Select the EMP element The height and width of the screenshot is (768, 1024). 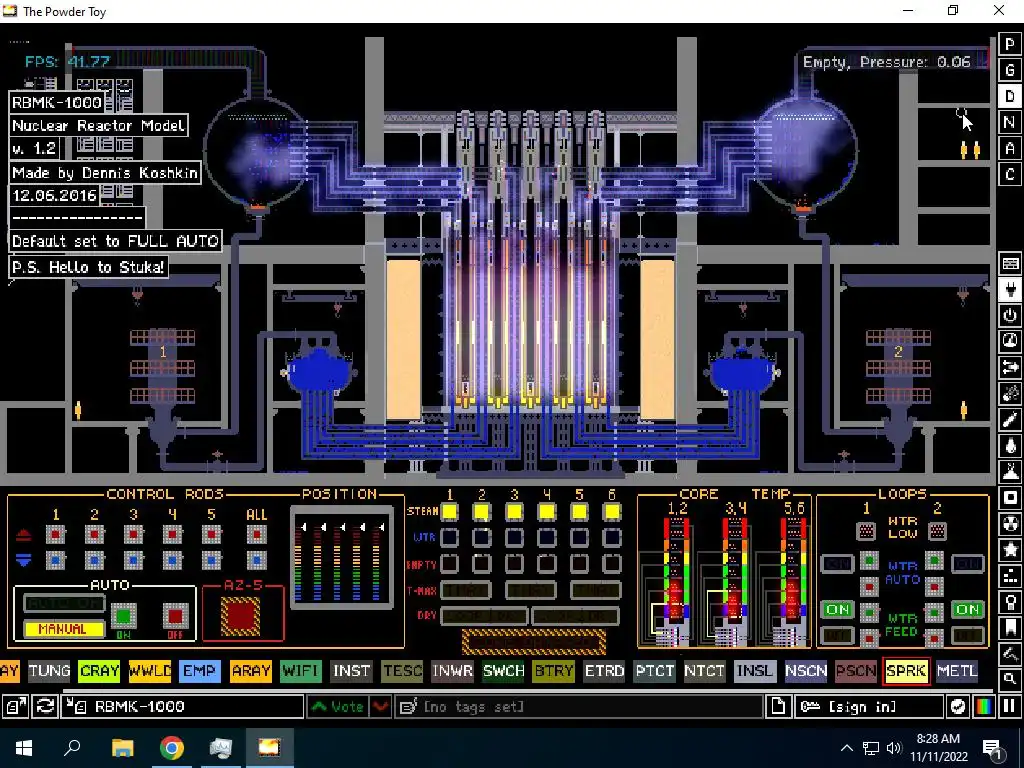coord(200,671)
